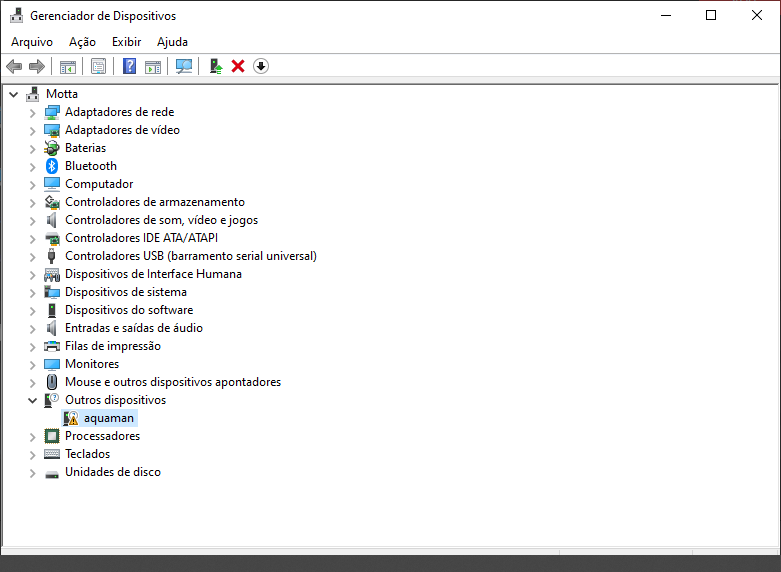Image resolution: width=781 pixels, height=572 pixels.
Task: Select Dispositivos do software label
Action: [129, 310]
